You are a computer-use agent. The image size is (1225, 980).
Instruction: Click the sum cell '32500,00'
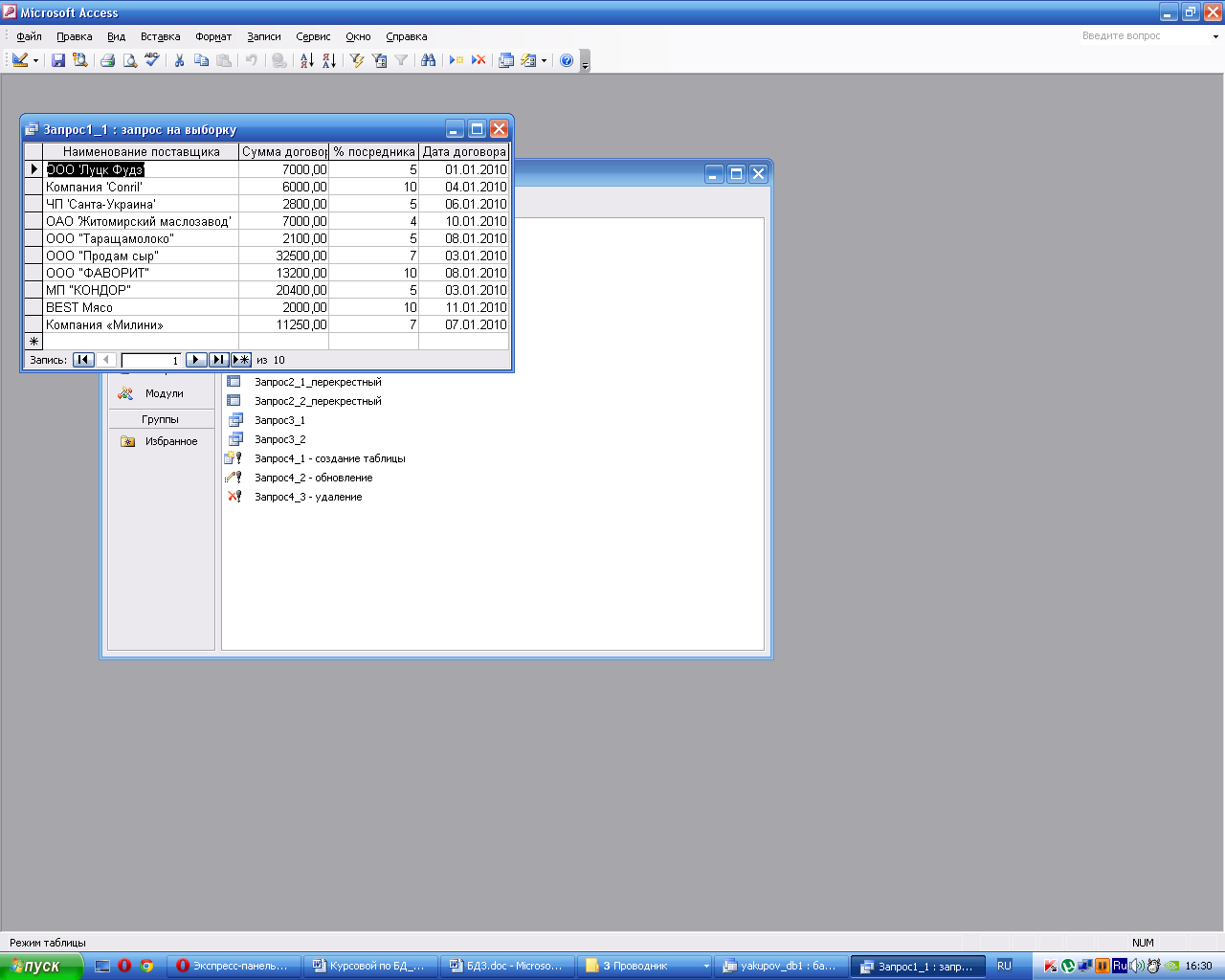[x=283, y=256]
